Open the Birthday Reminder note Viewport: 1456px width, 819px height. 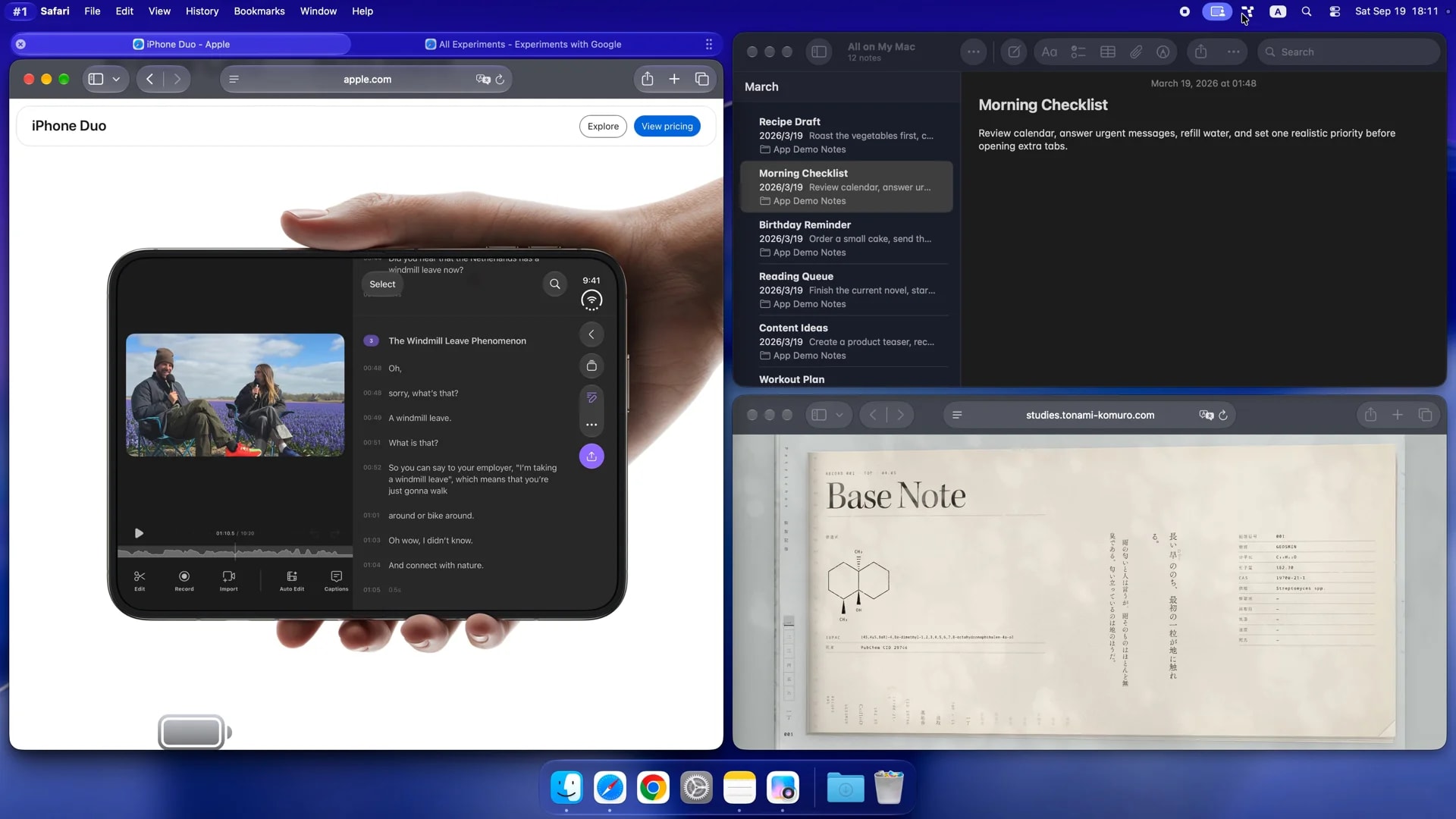(846, 238)
